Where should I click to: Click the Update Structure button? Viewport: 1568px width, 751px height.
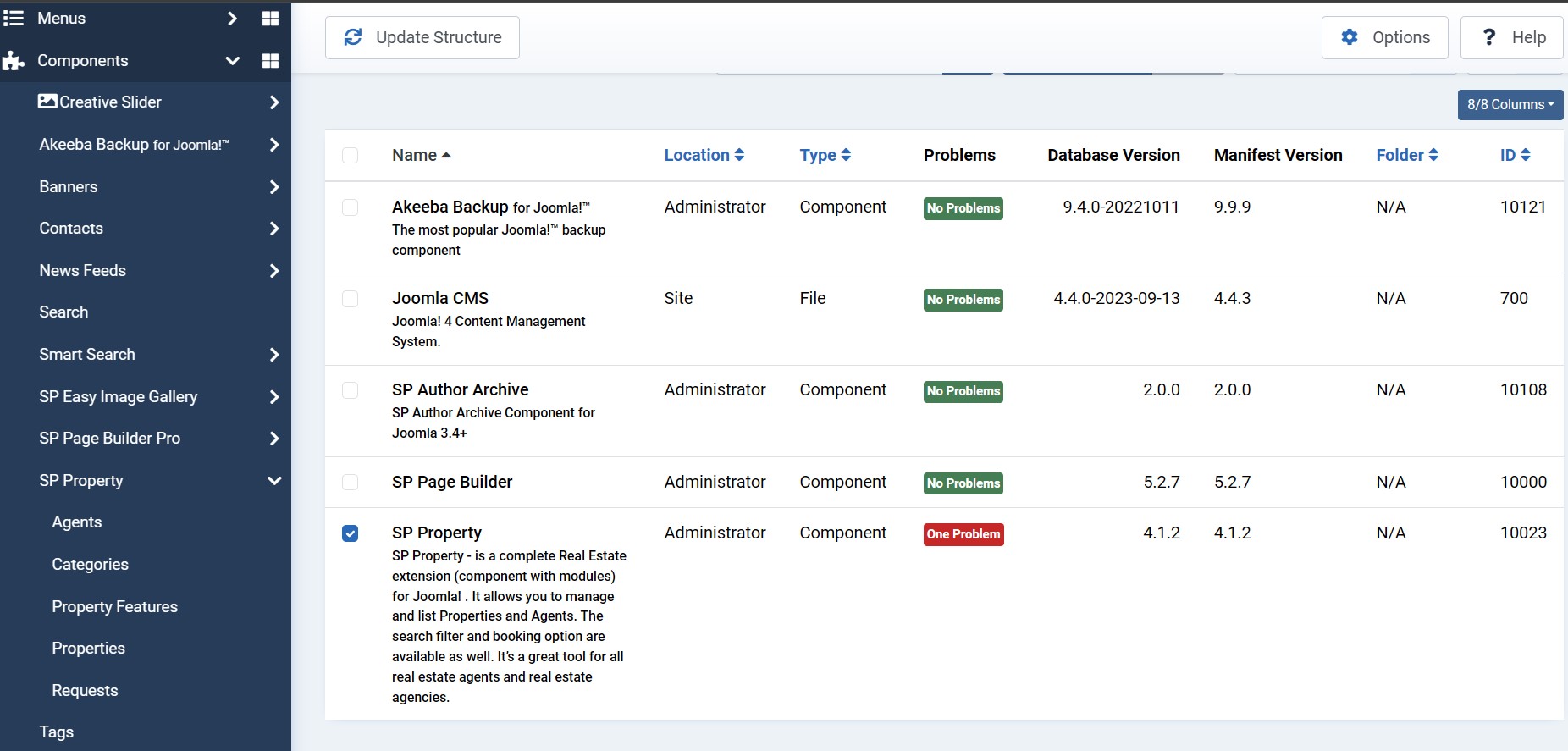(x=422, y=37)
